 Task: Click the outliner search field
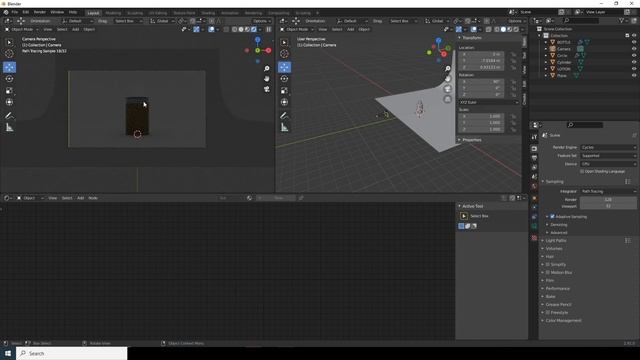tap(580, 20)
